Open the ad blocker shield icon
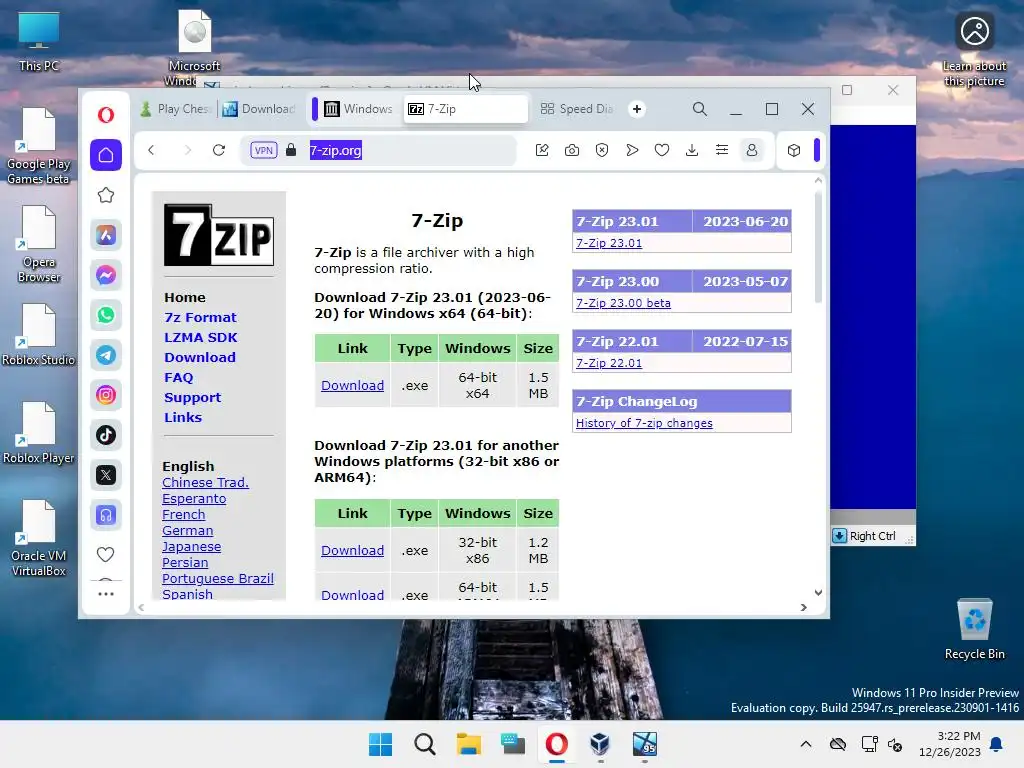The image size is (1024, 768). [602, 150]
